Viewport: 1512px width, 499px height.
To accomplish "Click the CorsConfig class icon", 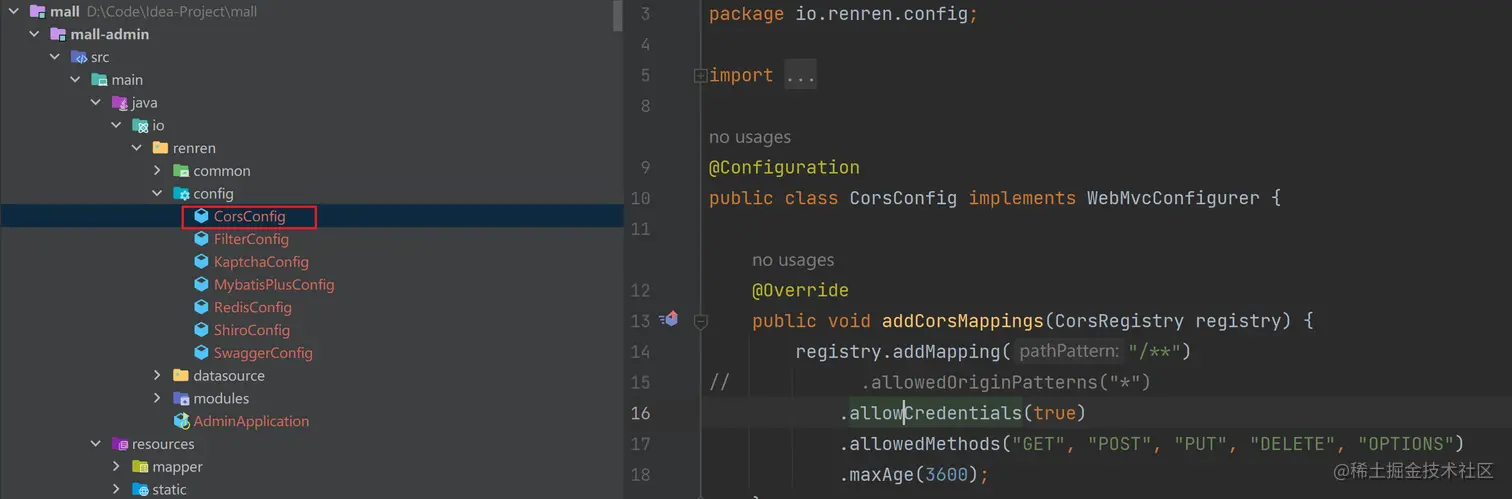I will 201,216.
